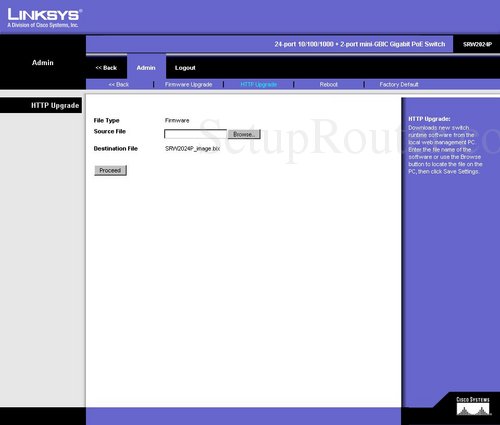The height and width of the screenshot is (425, 500).
Task: Click the Proceed button
Action: [110, 170]
